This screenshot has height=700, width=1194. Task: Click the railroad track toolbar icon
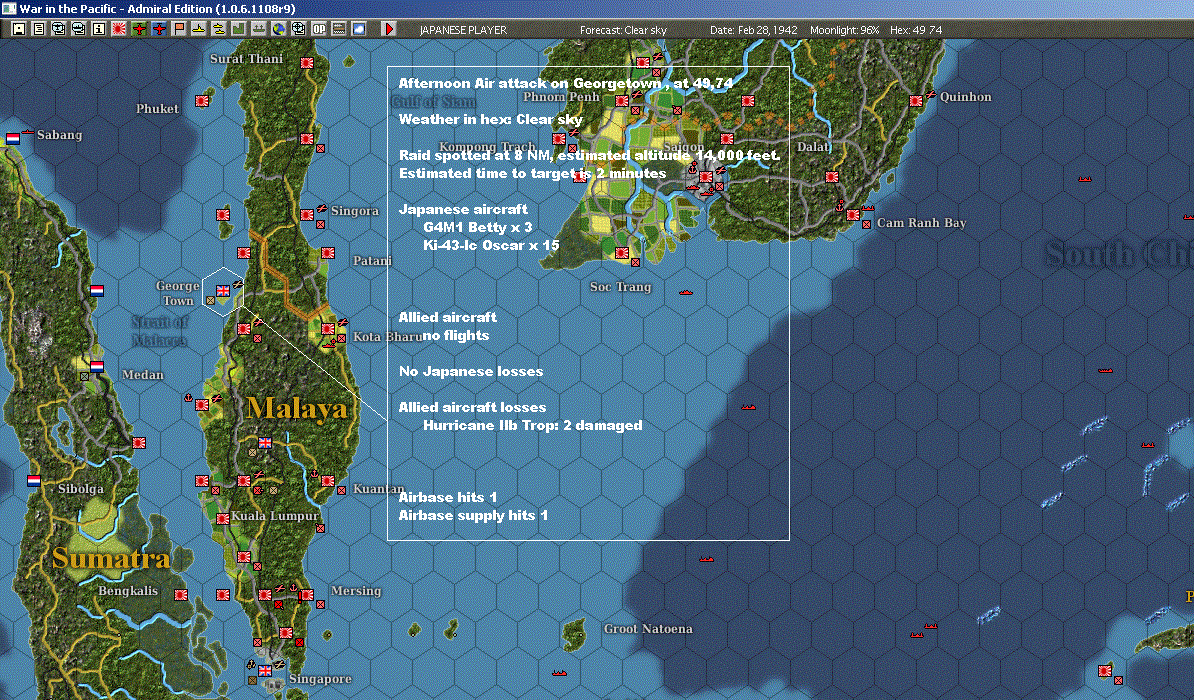coord(339,29)
